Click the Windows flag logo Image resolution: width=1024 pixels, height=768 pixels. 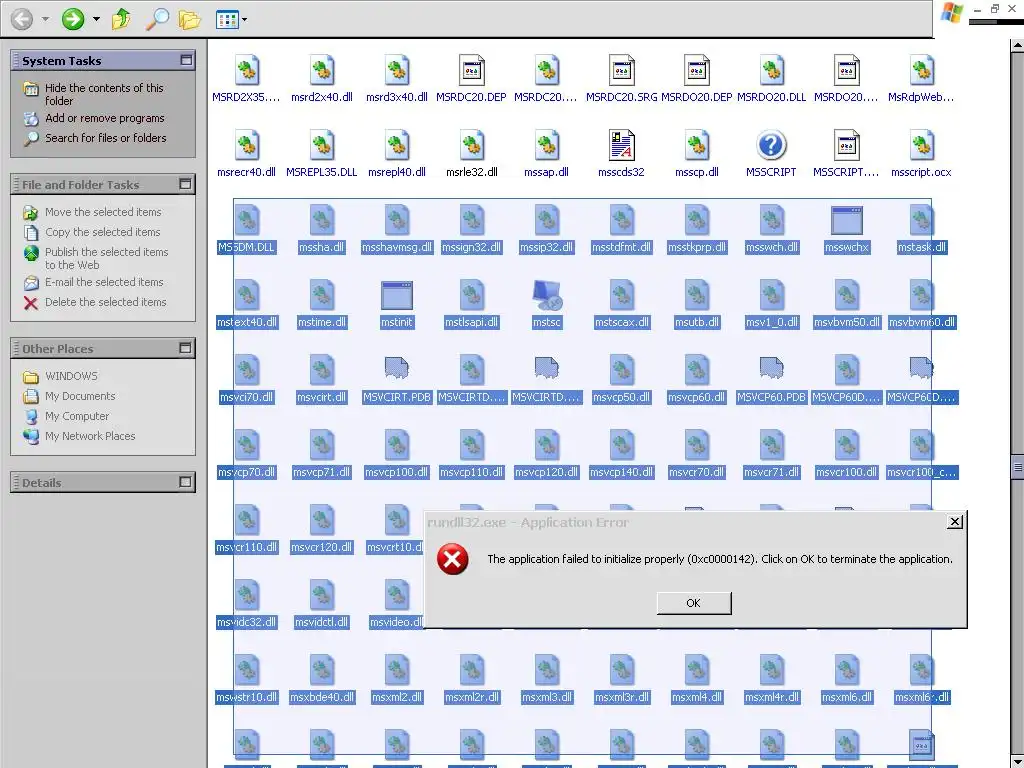pyautogui.click(x=951, y=12)
